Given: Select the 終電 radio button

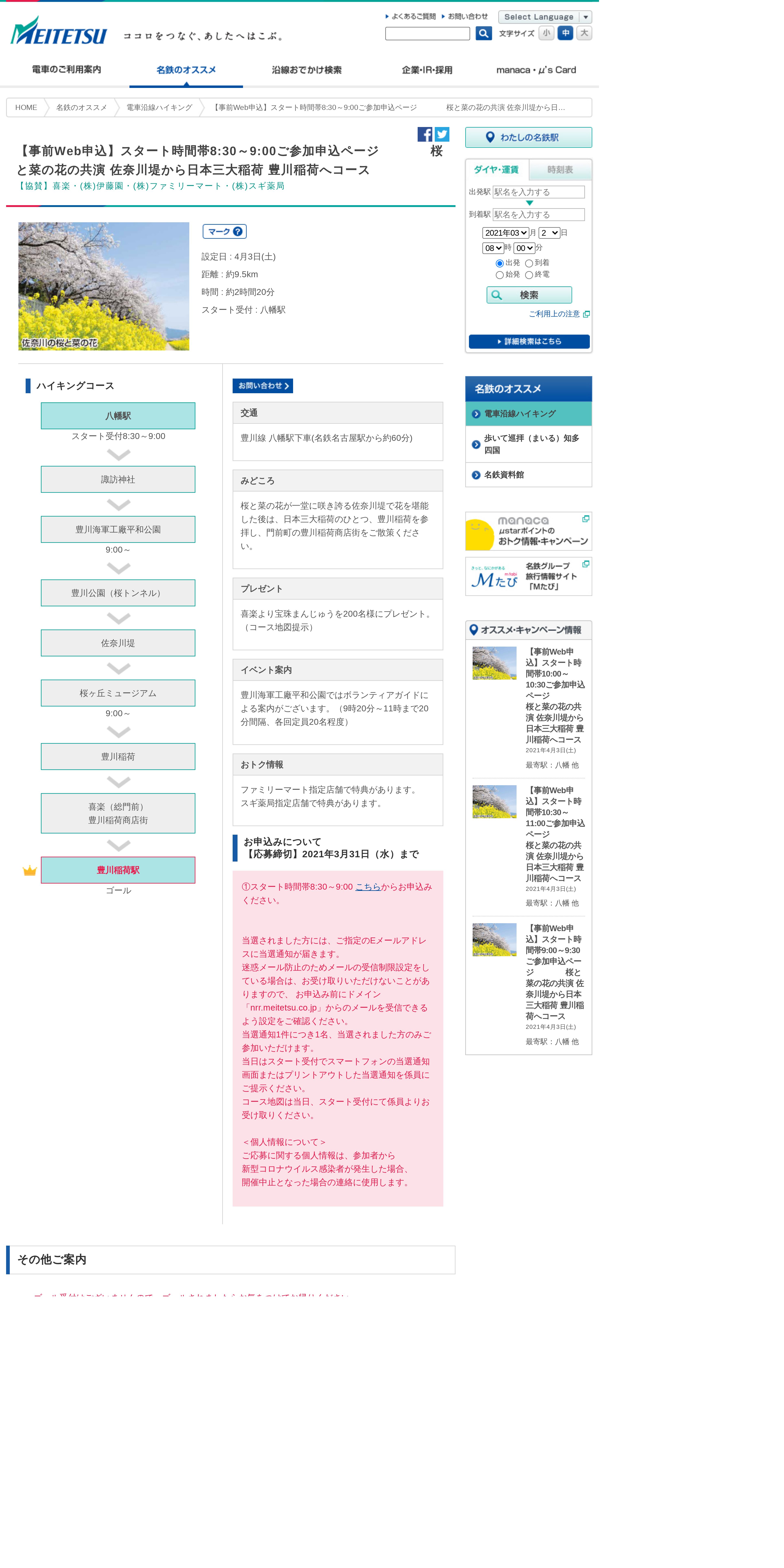Looking at the screenshot, I should (x=529, y=275).
